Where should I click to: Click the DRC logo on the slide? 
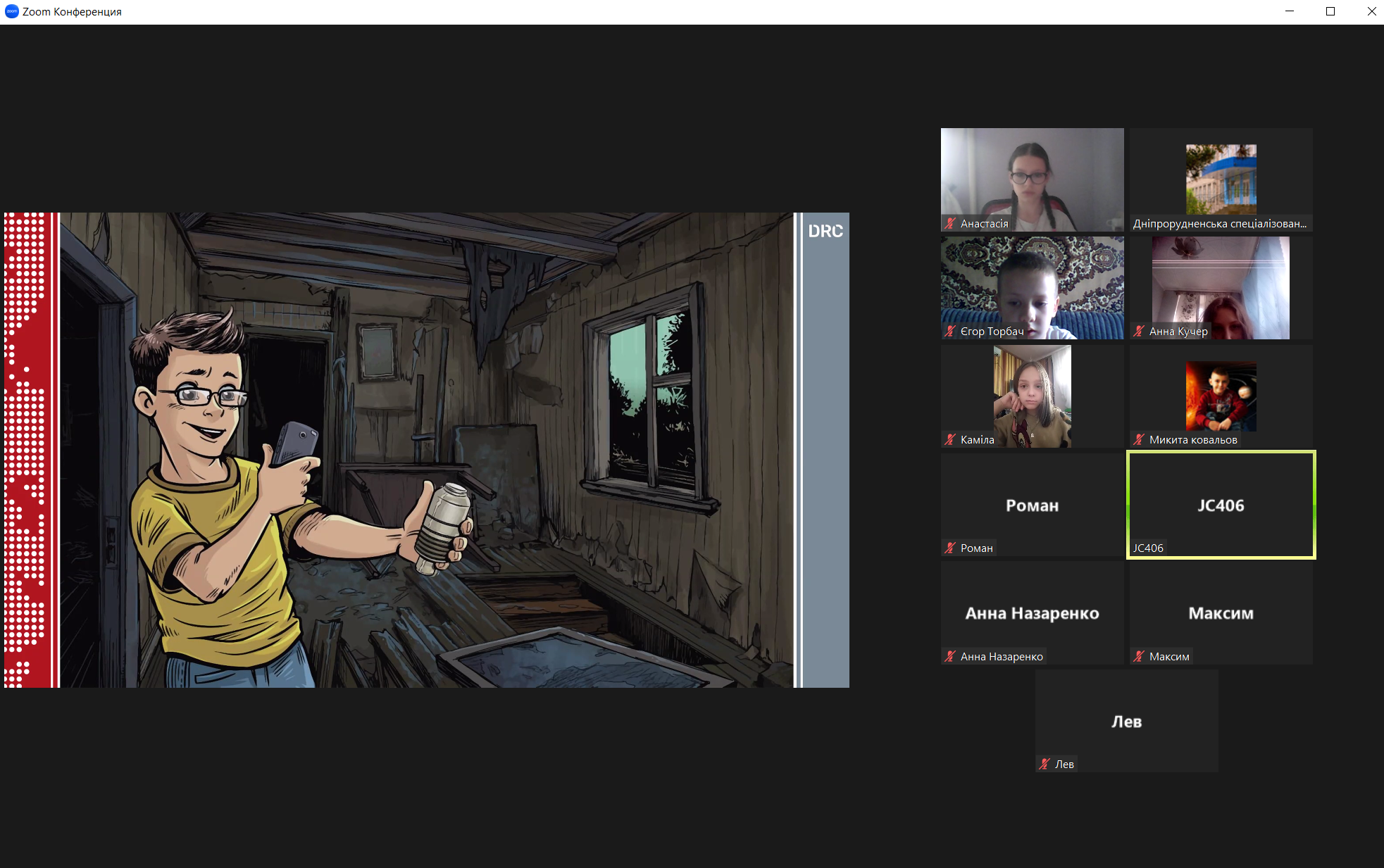[x=825, y=232]
